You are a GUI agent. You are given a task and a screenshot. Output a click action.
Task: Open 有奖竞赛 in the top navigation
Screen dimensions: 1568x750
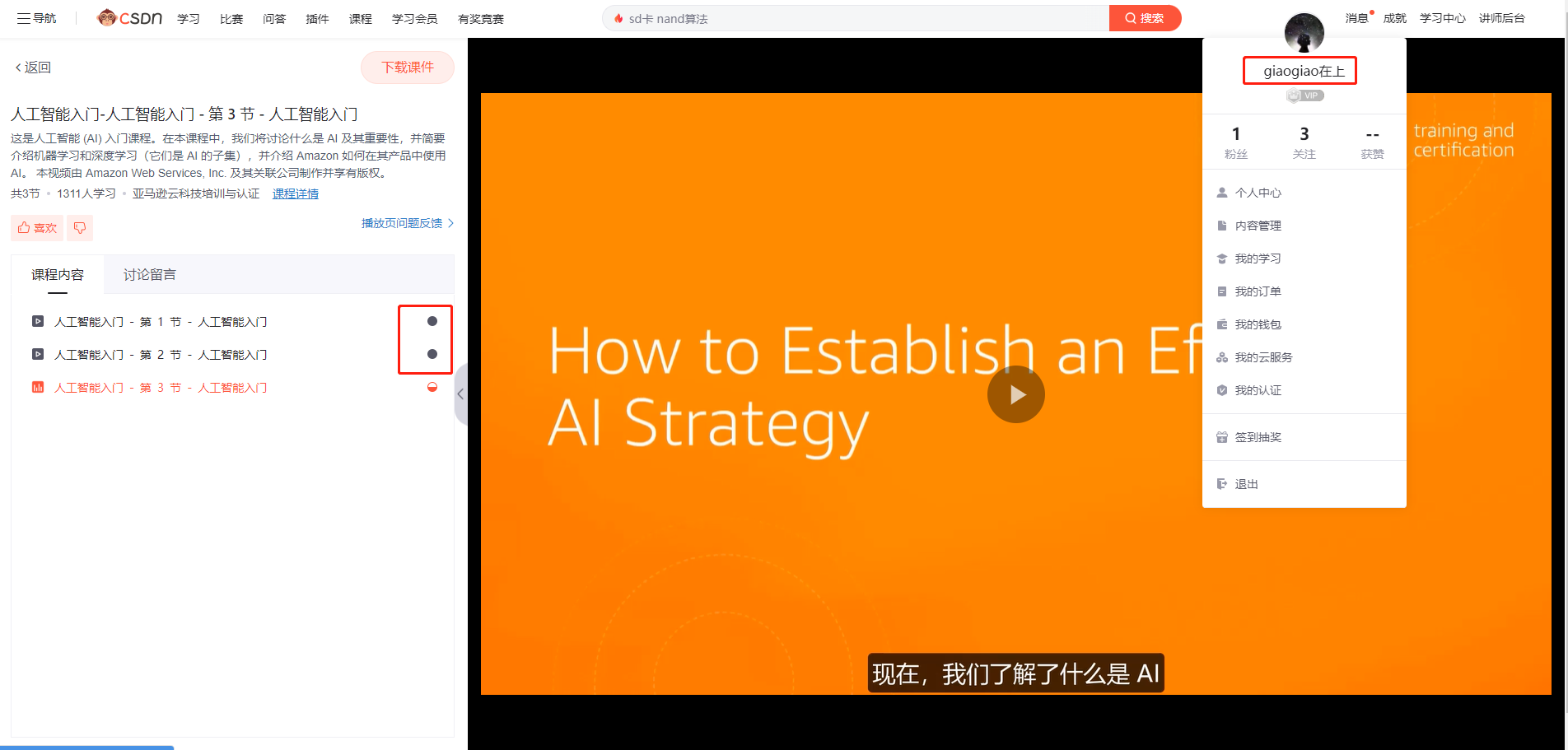(481, 19)
